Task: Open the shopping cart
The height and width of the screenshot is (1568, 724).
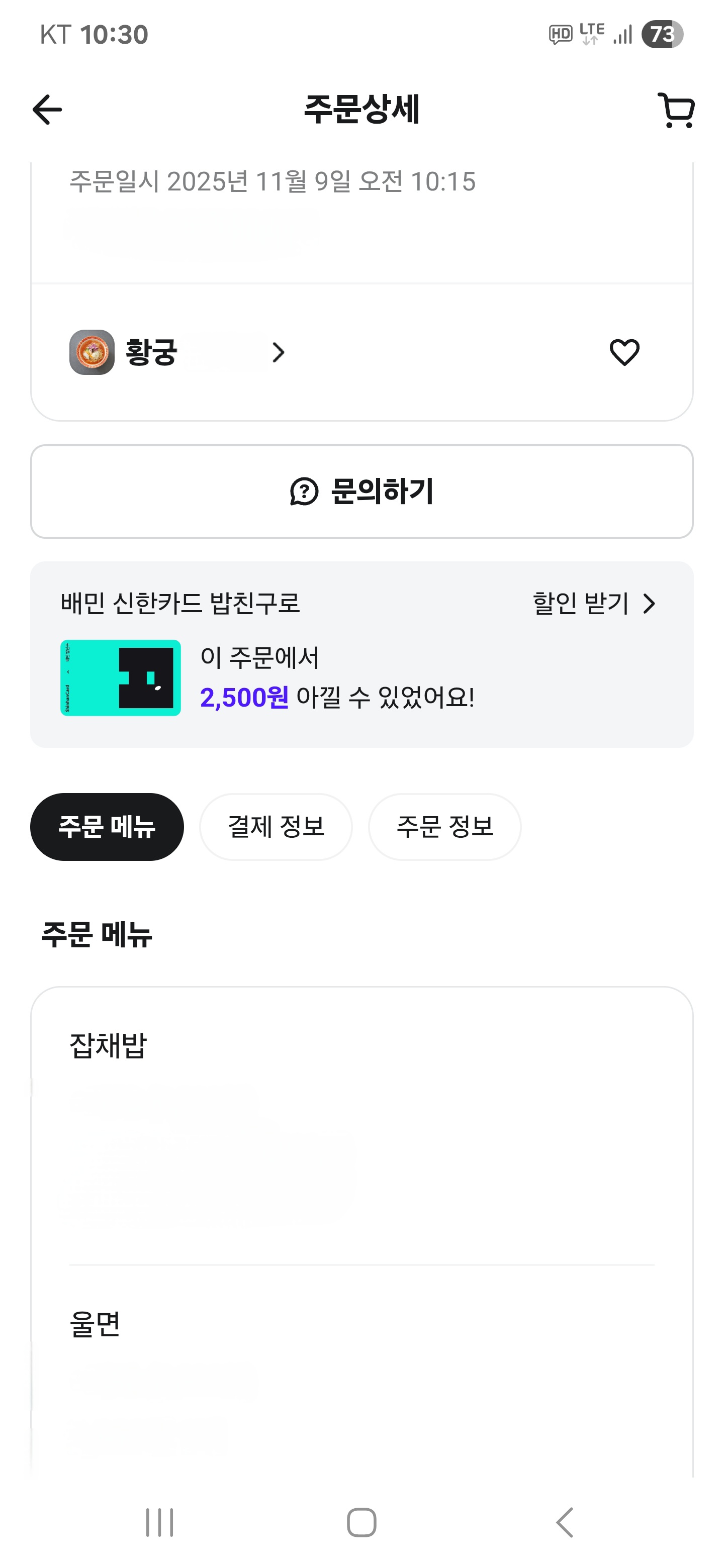Action: [676, 110]
